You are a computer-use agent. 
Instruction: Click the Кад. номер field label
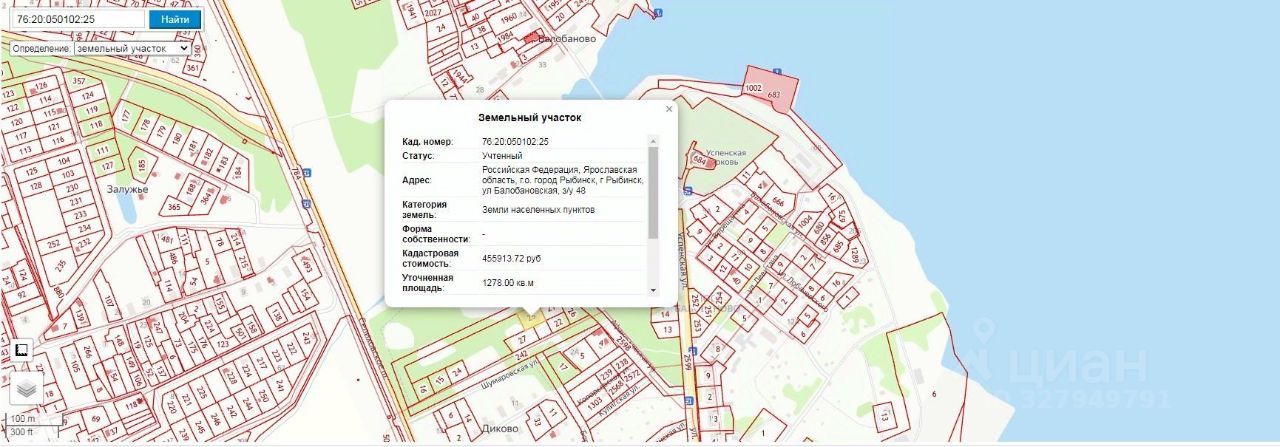[427, 142]
